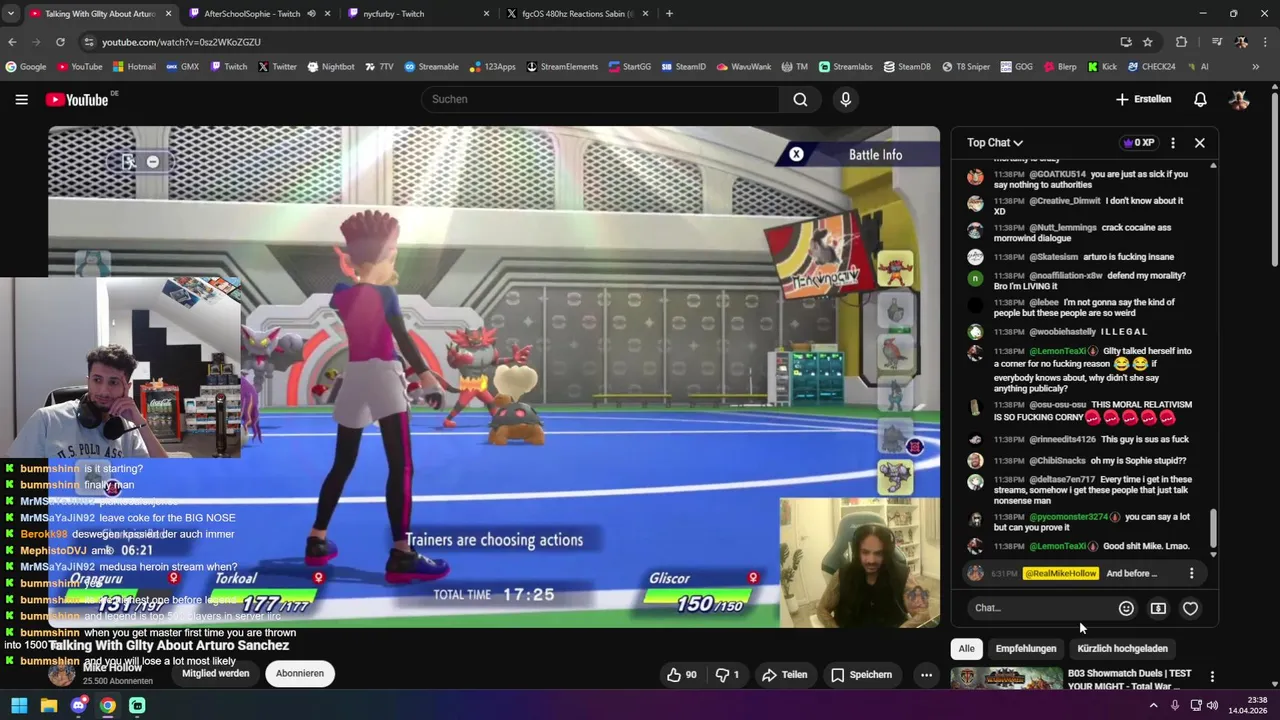Viewport: 1280px width, 720px height.
Task: Open options for B03 Showmatch Duels video
Action: pyautogui.click(x=1212, y=677)
